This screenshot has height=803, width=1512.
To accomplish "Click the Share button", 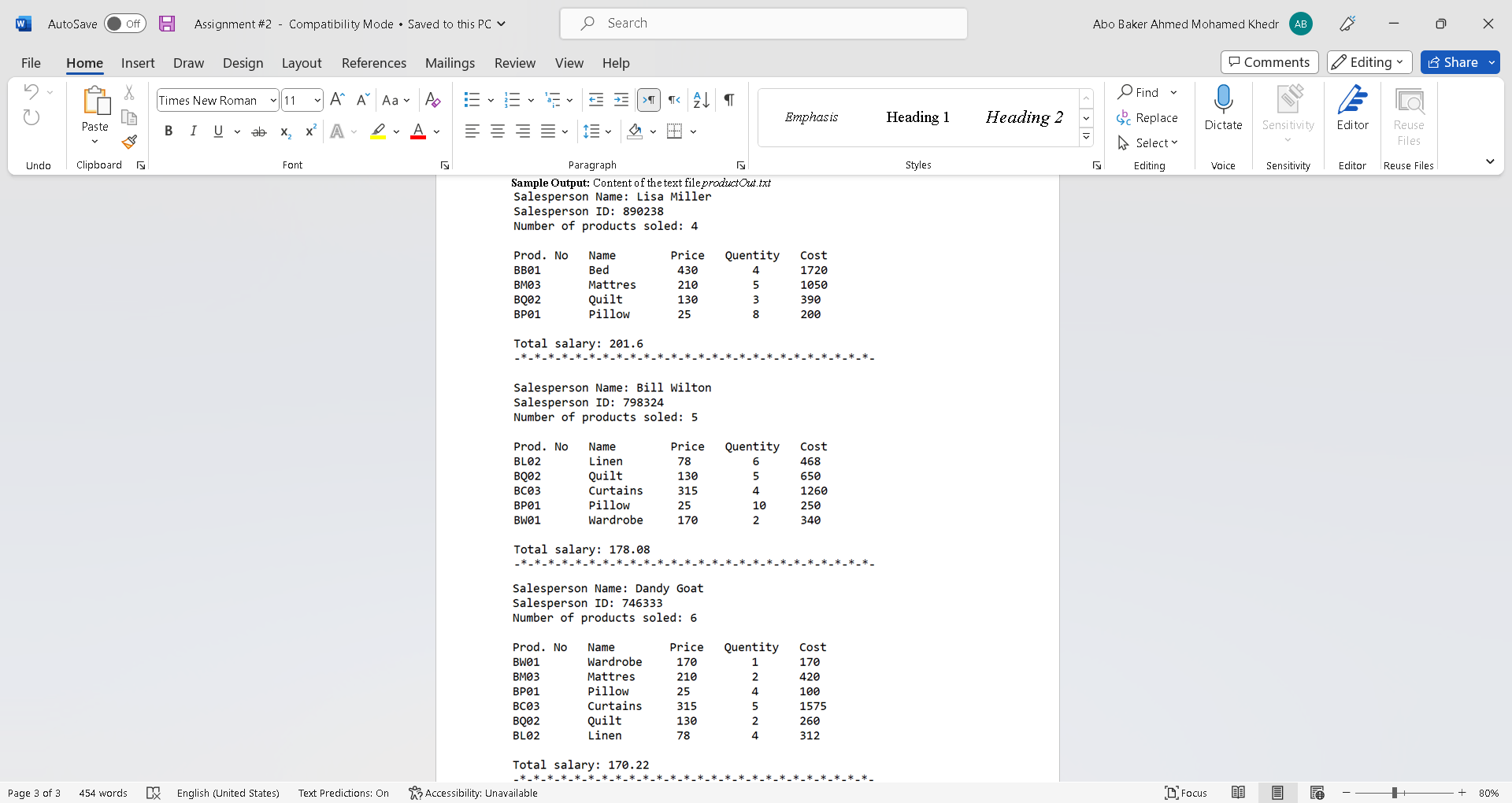I will click(1453, 62).
